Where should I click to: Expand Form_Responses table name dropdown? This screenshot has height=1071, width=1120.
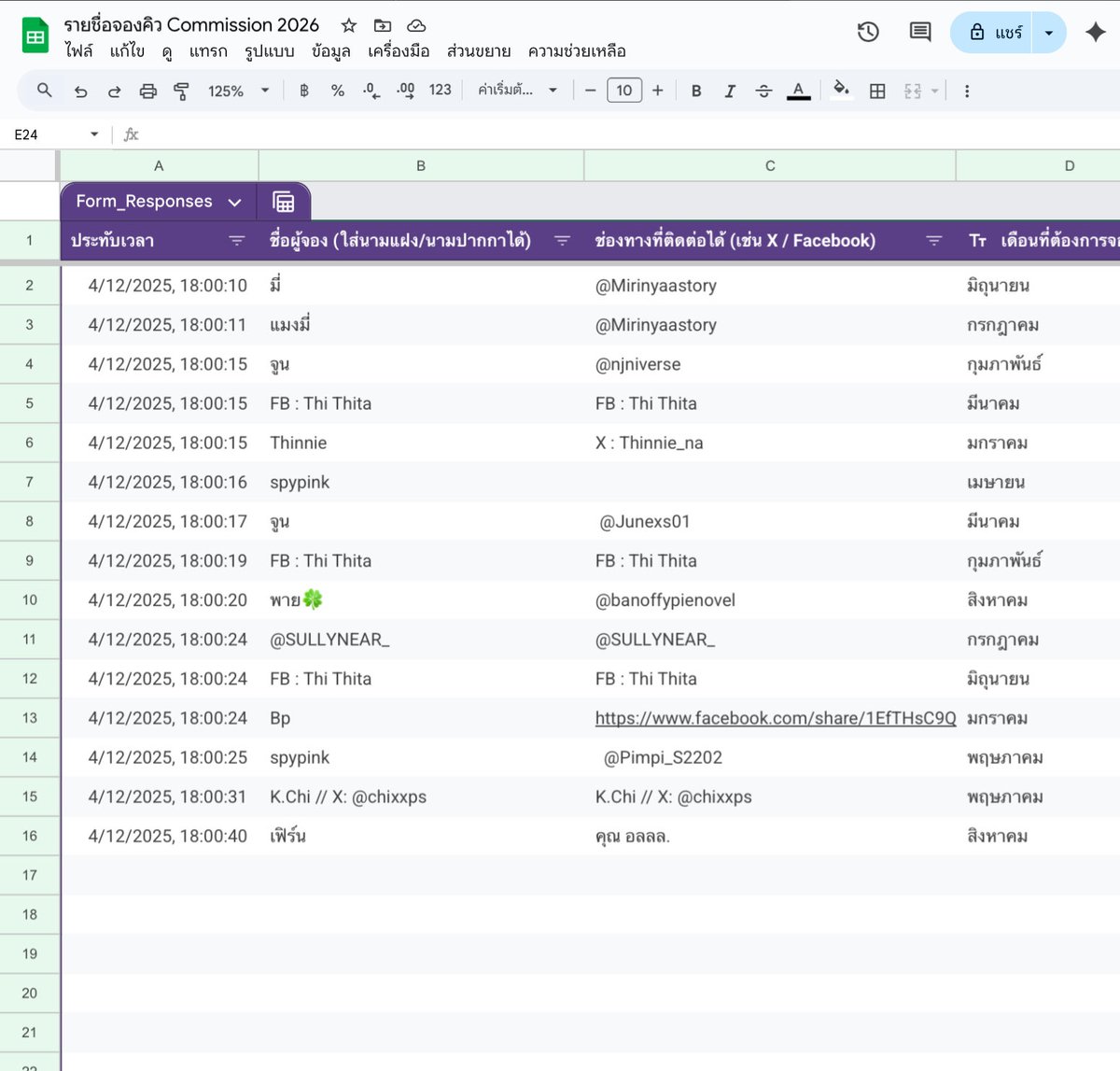coord(235,202)
